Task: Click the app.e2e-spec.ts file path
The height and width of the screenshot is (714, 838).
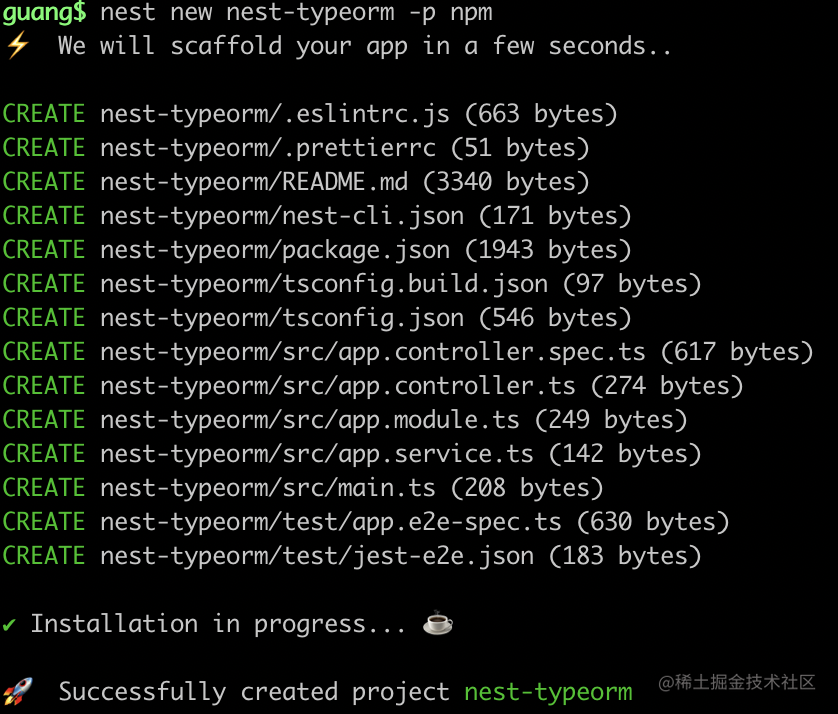Action: pos(331,522)
